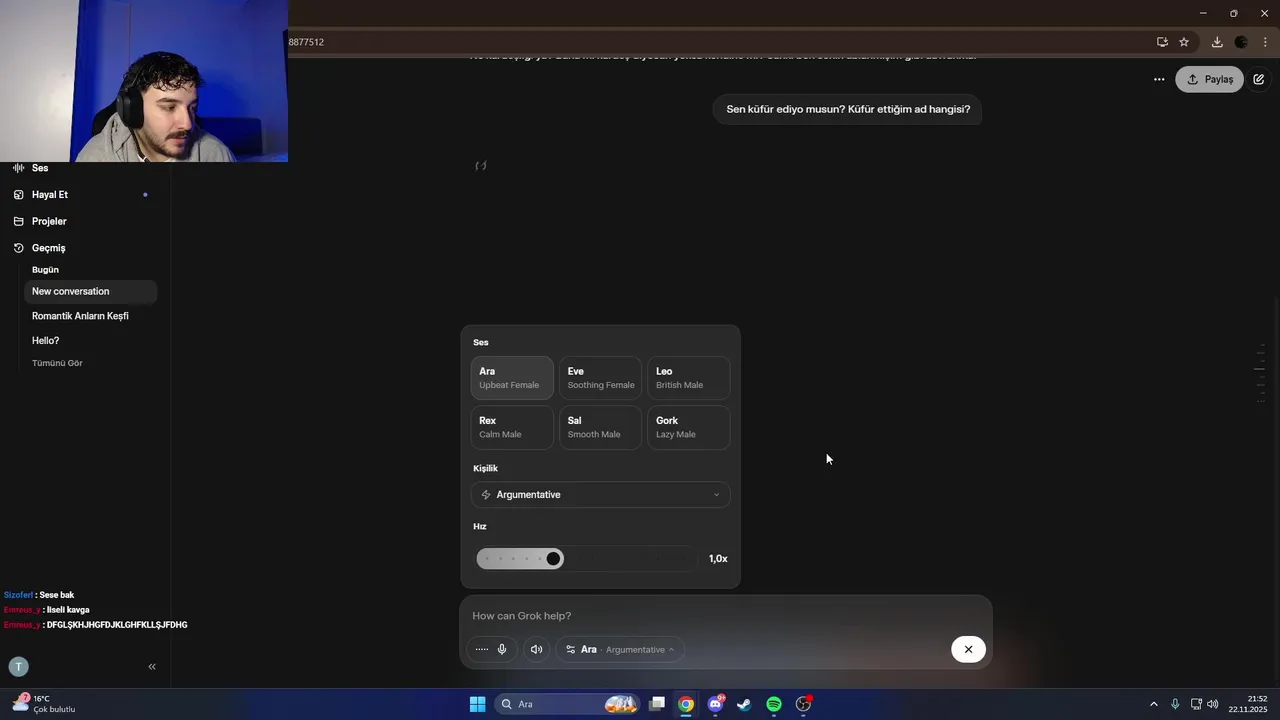Open Task View on the taskbar
The width and height of the screenshot is (1280, 720).
click(x=657, y=704)
